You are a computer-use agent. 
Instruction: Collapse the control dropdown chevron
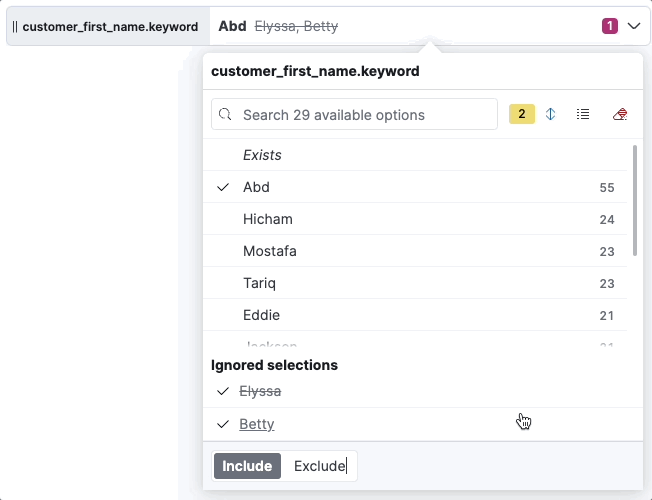[633, 26]
